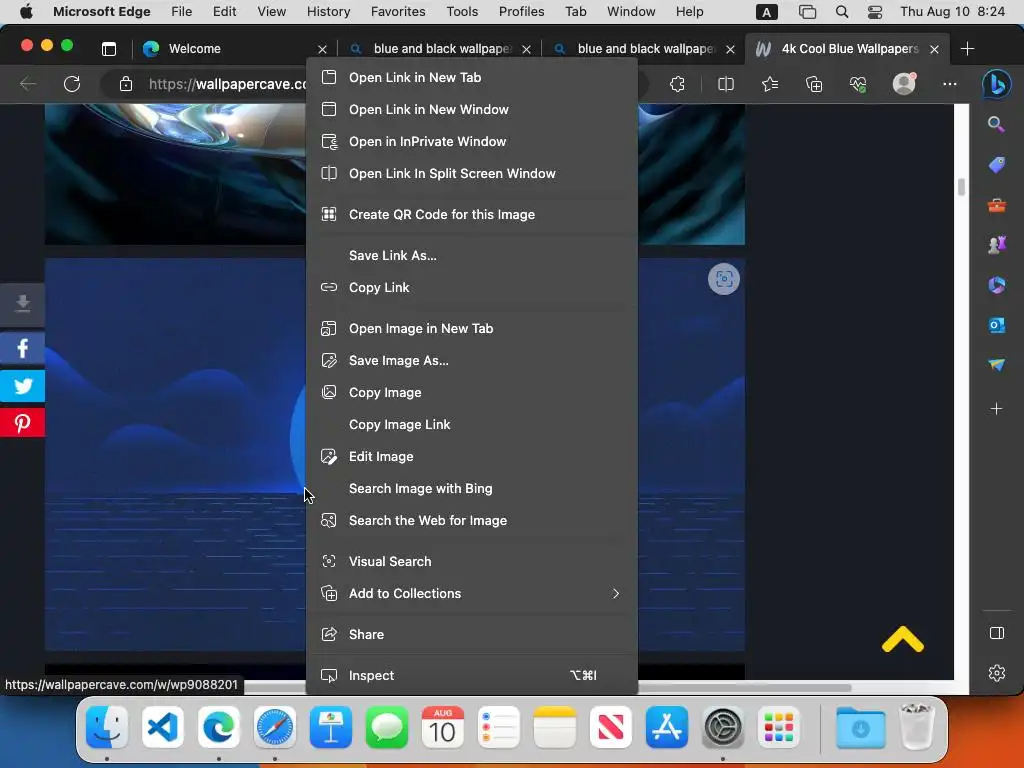
Task: Open Control Center in menu bar
Action: pyautogui.click(x=875, y=12)
